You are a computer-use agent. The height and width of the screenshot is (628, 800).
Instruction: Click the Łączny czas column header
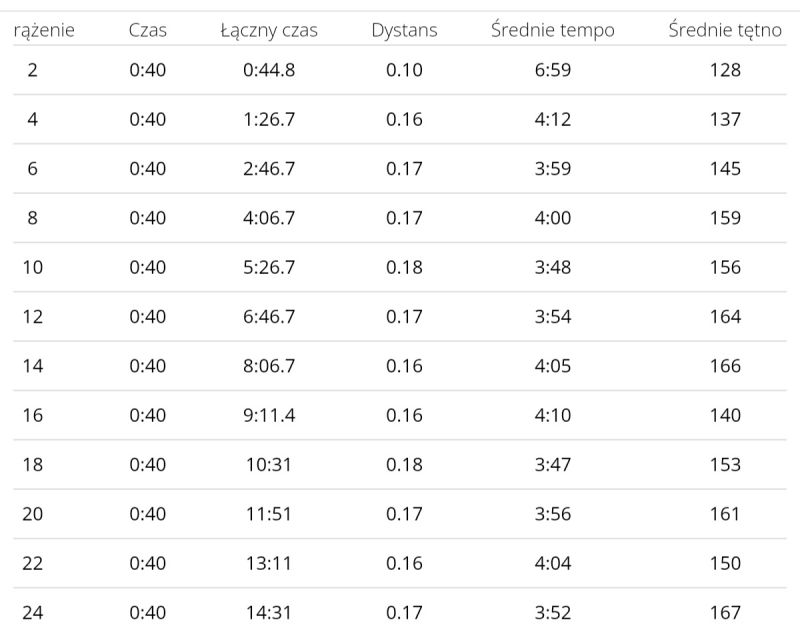coord(269,30)
